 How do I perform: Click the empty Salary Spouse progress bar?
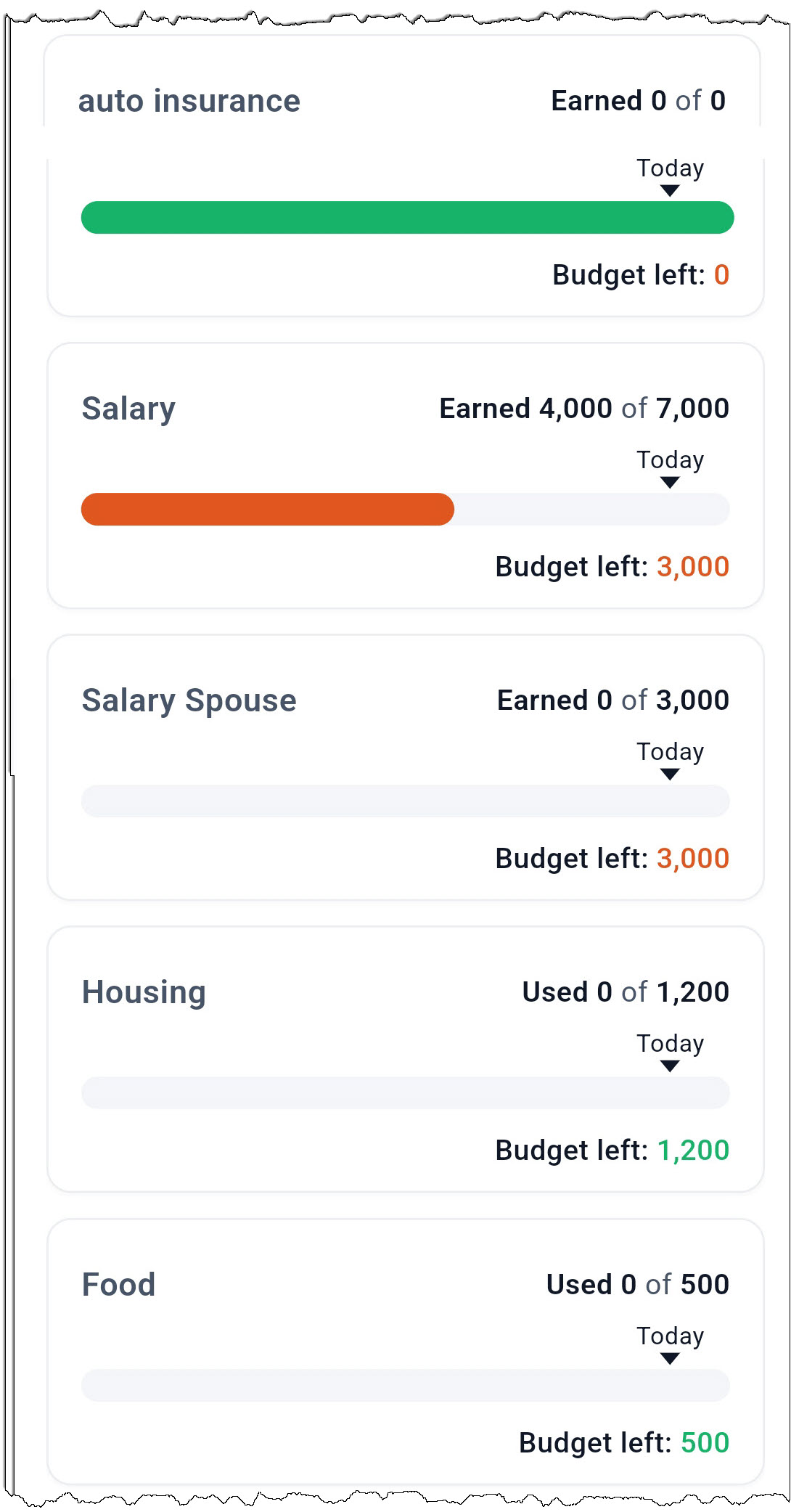[405, 801]
